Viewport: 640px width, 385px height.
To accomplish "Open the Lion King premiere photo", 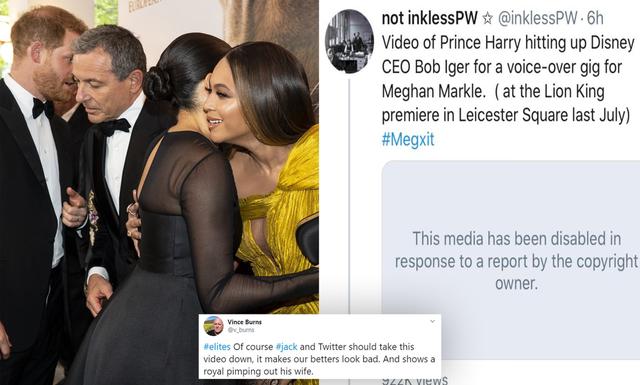I will click(159, 192).
